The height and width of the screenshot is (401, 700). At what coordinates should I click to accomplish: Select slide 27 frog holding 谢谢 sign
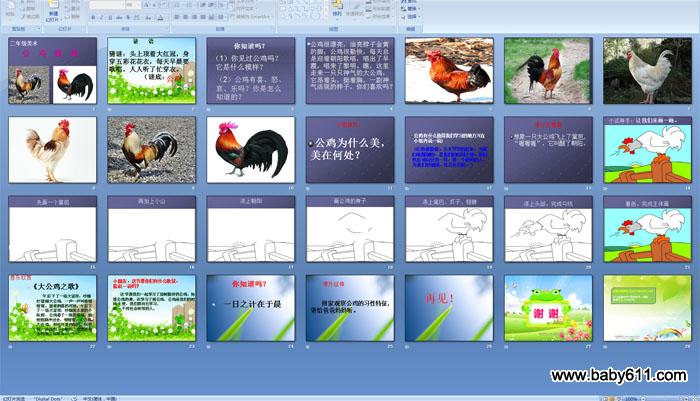point(548,308)
